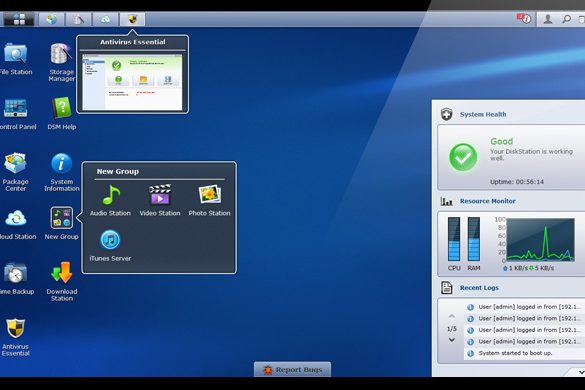
Task: Click the network traffic graph
Action: pos(540,239)
